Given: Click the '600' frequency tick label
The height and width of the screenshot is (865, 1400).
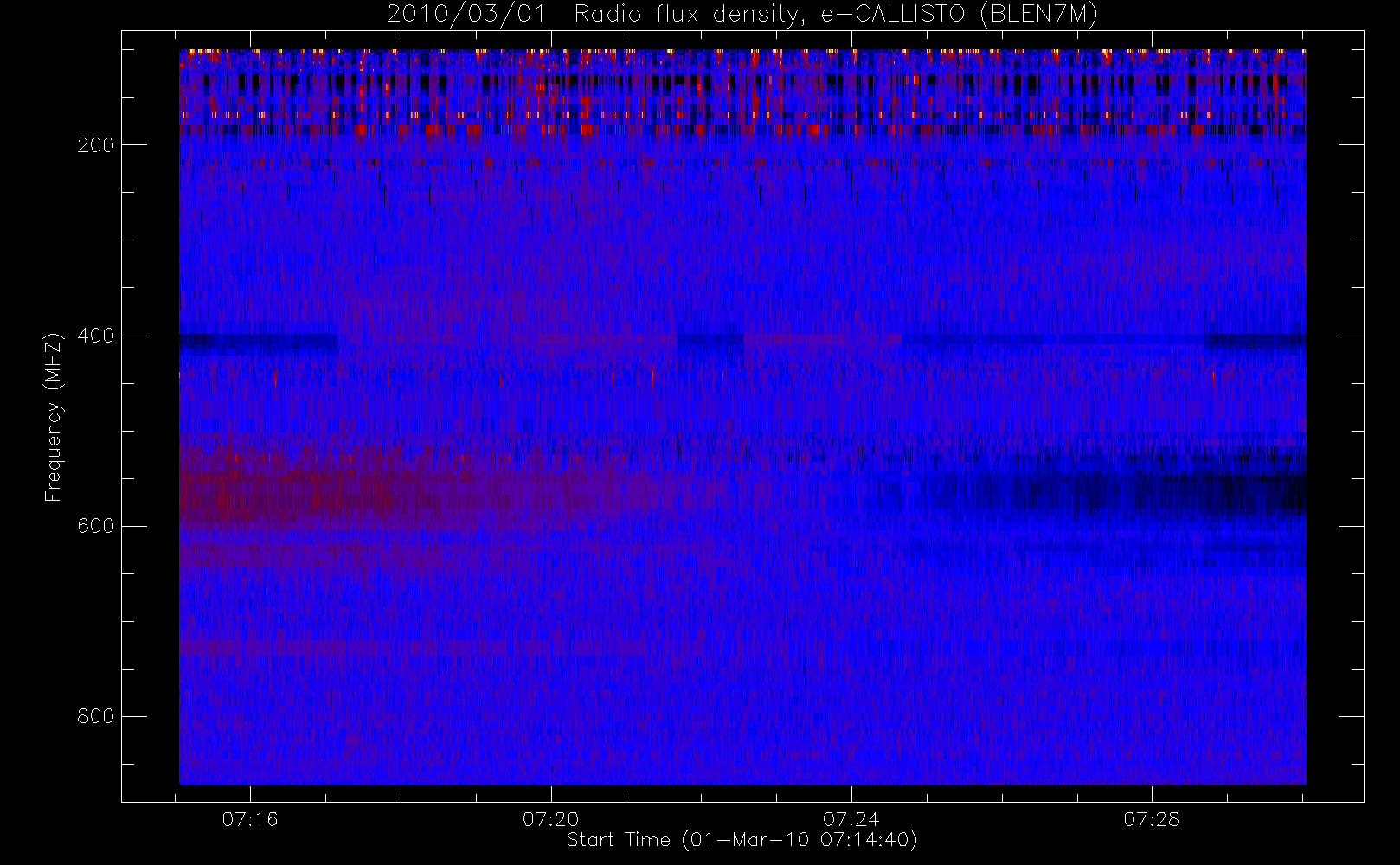Looking at the screenshot, I should click(96, 526).
